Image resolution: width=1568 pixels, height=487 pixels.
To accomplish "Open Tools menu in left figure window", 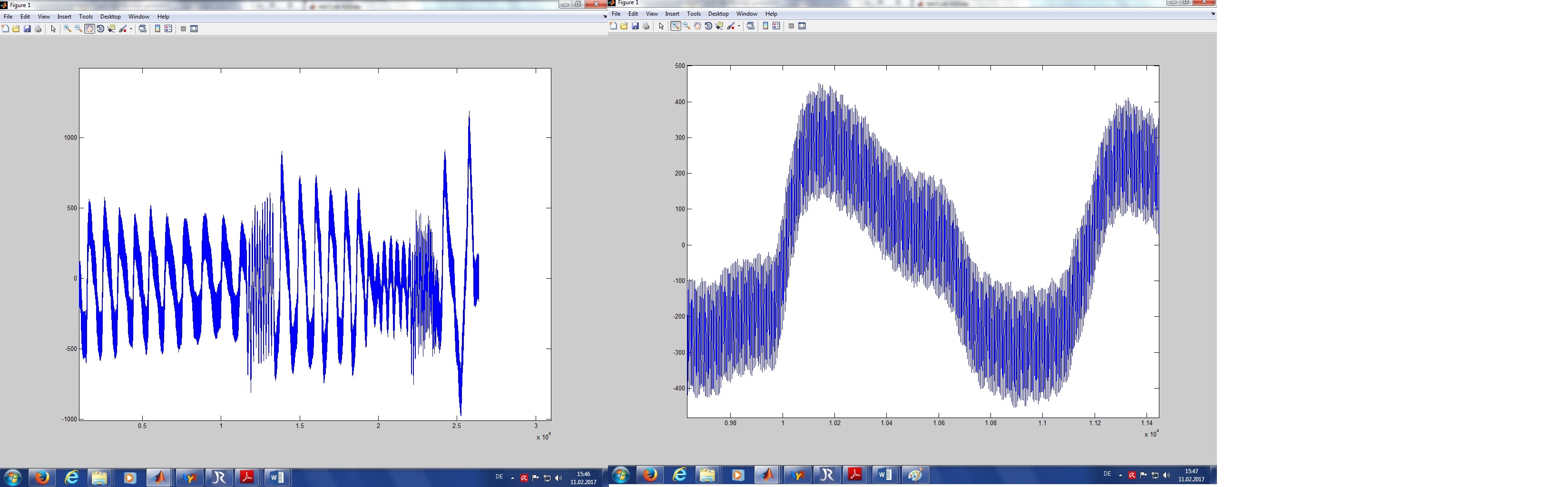I will (x=86, y=17).
